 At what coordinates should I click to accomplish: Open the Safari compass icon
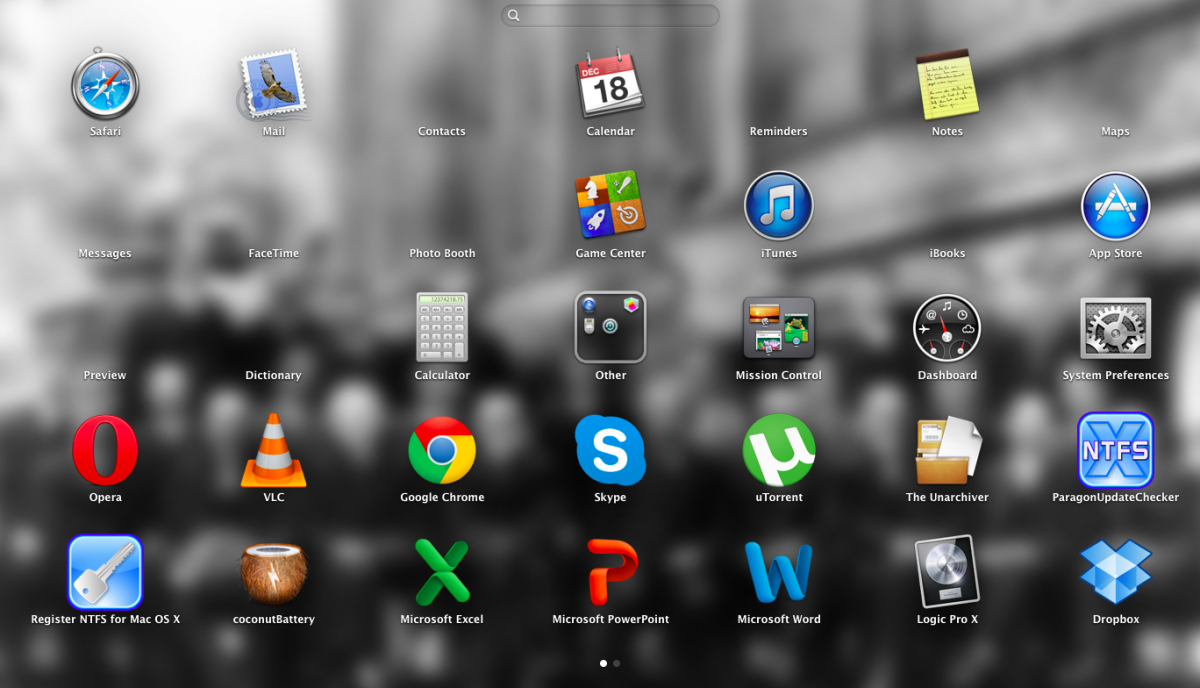(x=105, y=85)
